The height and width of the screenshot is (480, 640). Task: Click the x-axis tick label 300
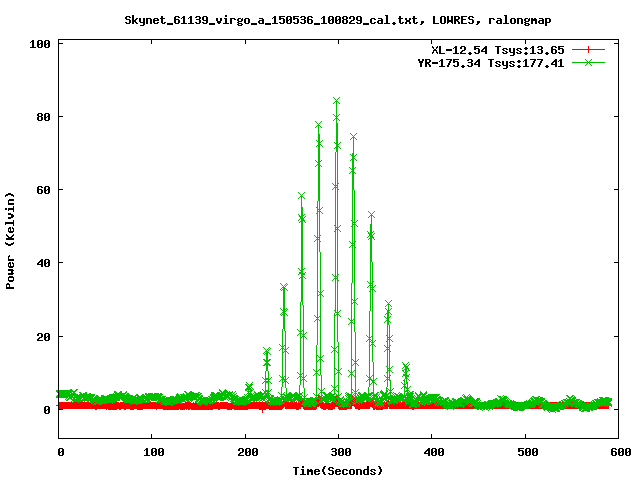(339, 453)
